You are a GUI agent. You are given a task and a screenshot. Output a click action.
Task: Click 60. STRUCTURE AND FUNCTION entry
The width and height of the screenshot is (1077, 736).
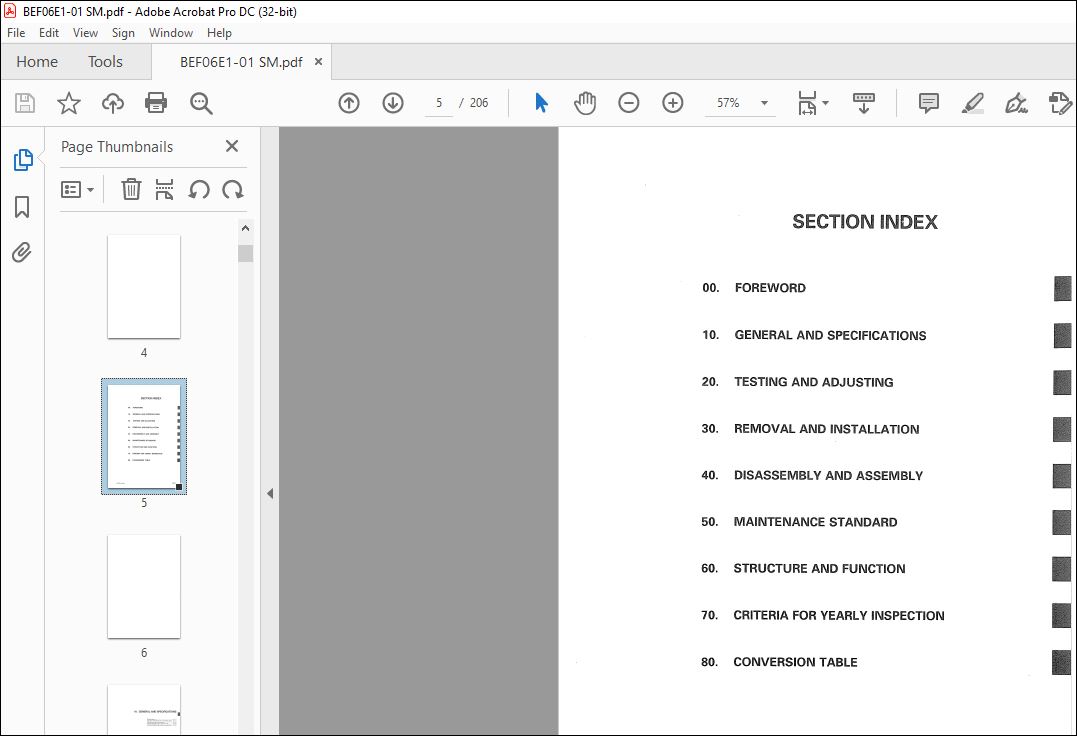click(803, 568)
